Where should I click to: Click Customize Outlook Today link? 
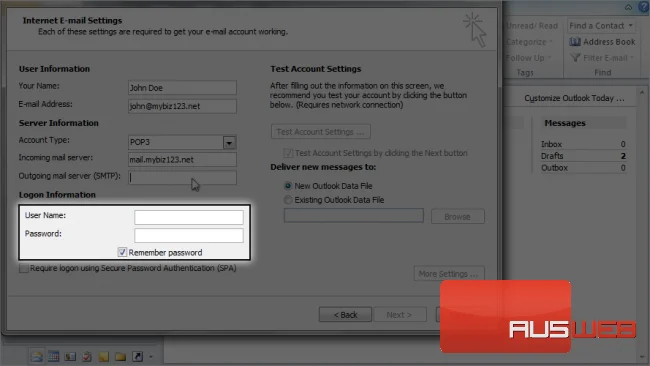coord(574,98)
